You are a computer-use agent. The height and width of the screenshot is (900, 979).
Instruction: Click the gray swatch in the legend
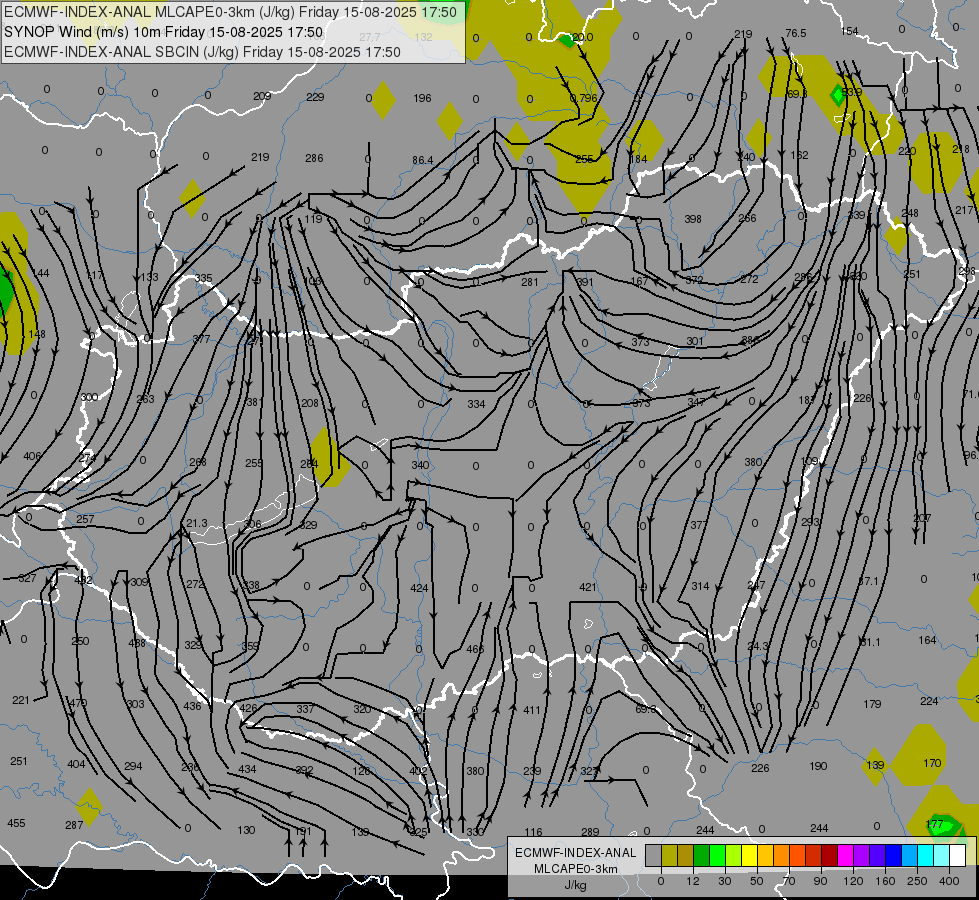click(654, 855)
